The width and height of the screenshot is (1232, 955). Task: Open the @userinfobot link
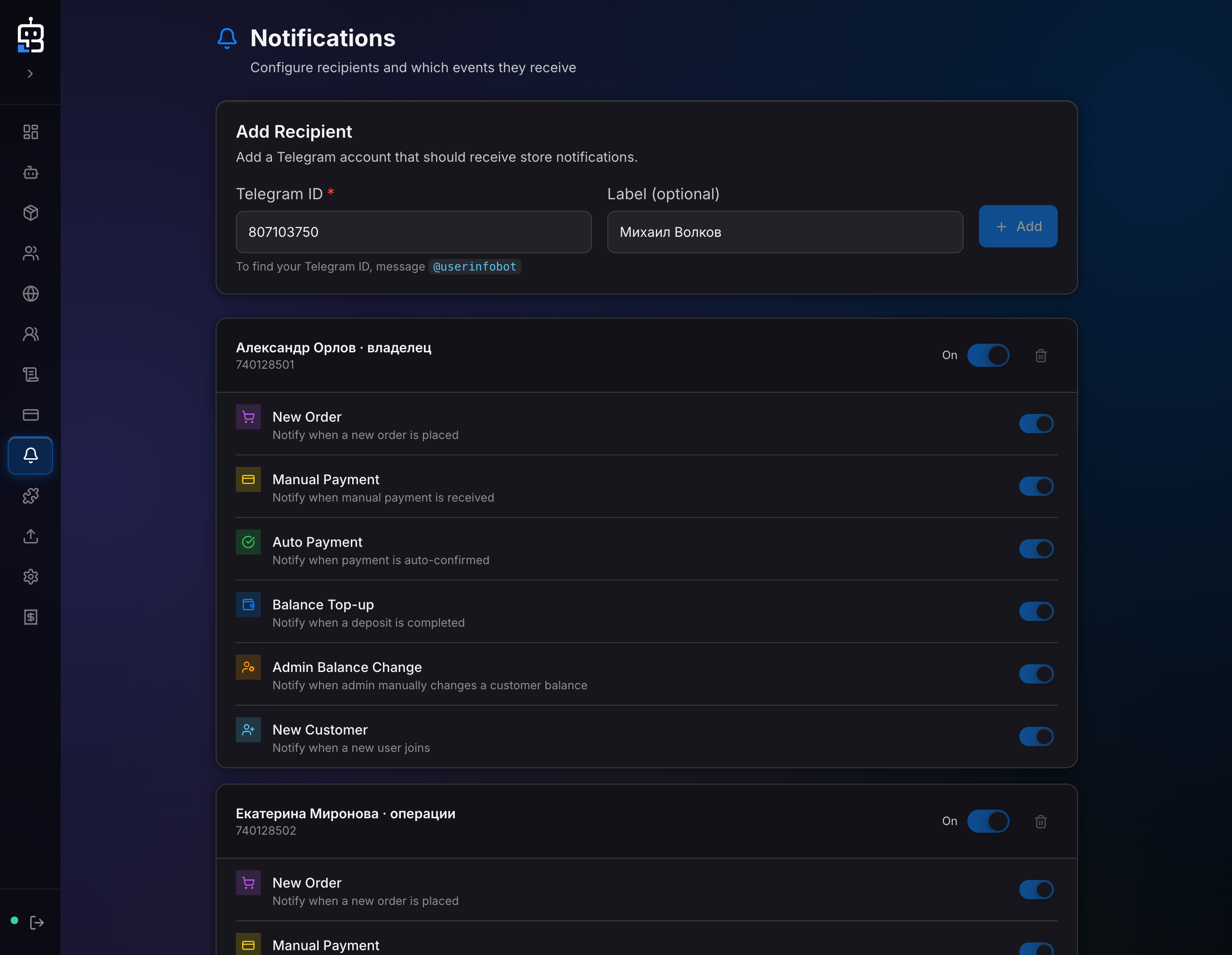click(x=475, y=266)
